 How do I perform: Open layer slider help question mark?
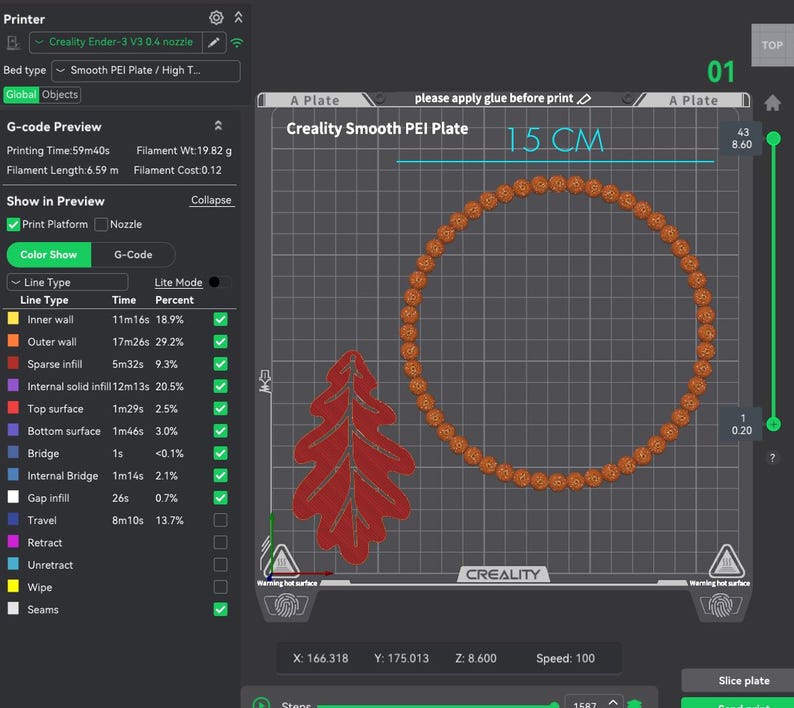click(x=772, y=458)
